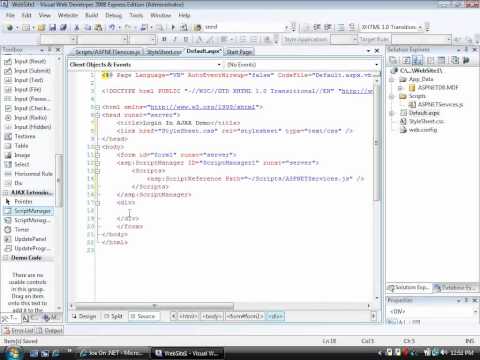Toggle Italic formatting button
Screen dimensions: 480x360
point(175,39)
